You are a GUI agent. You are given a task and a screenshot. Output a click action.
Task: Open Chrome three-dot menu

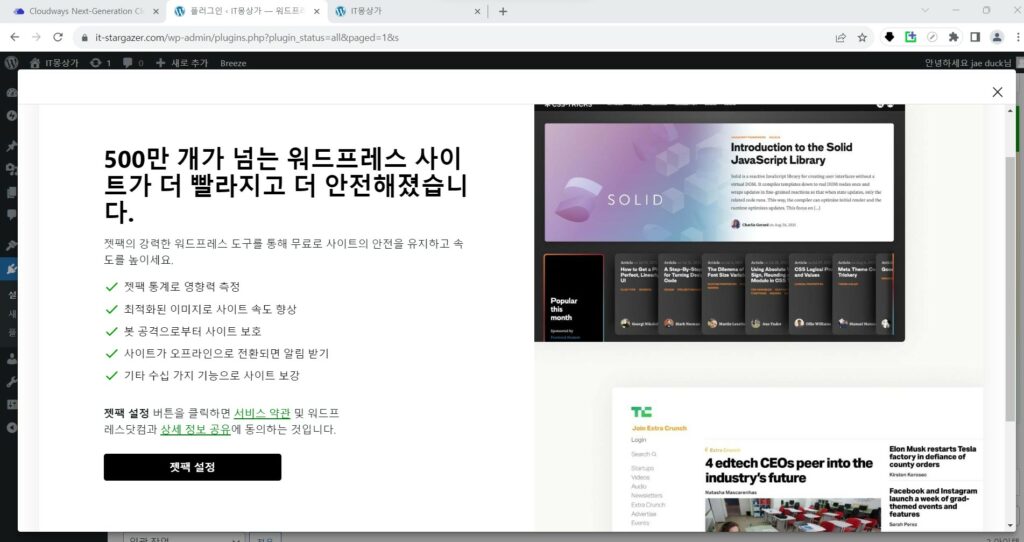coord(1018,37)
